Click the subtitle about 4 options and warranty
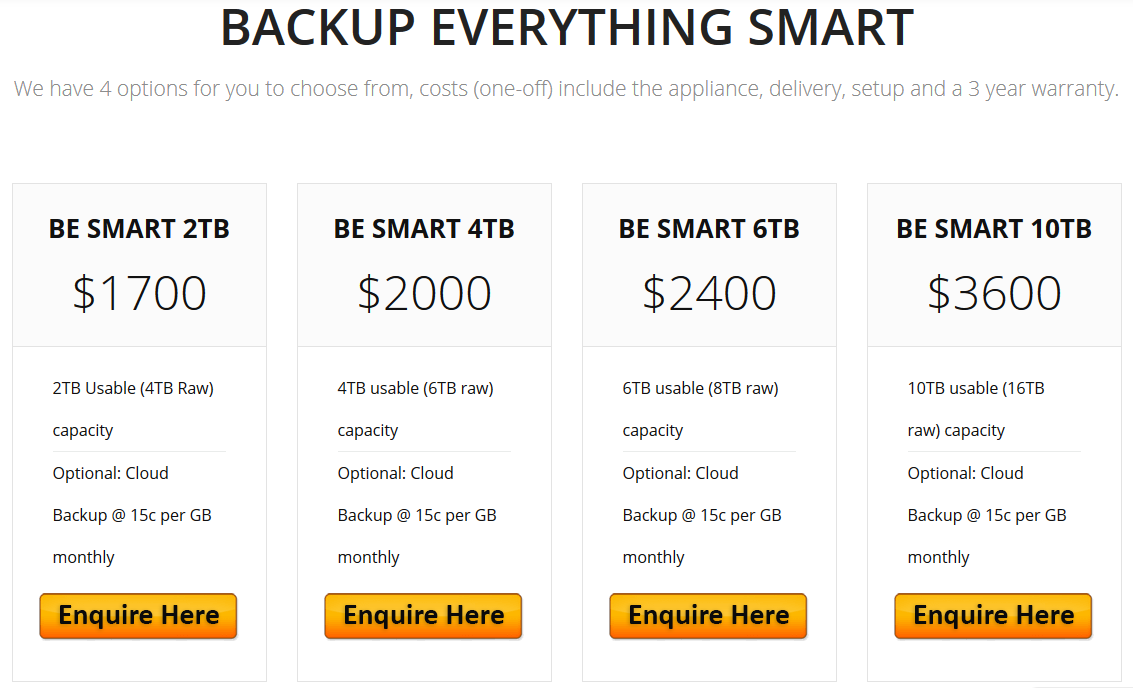This screenshot has width=1133, height=688. [x=566, y=89]
